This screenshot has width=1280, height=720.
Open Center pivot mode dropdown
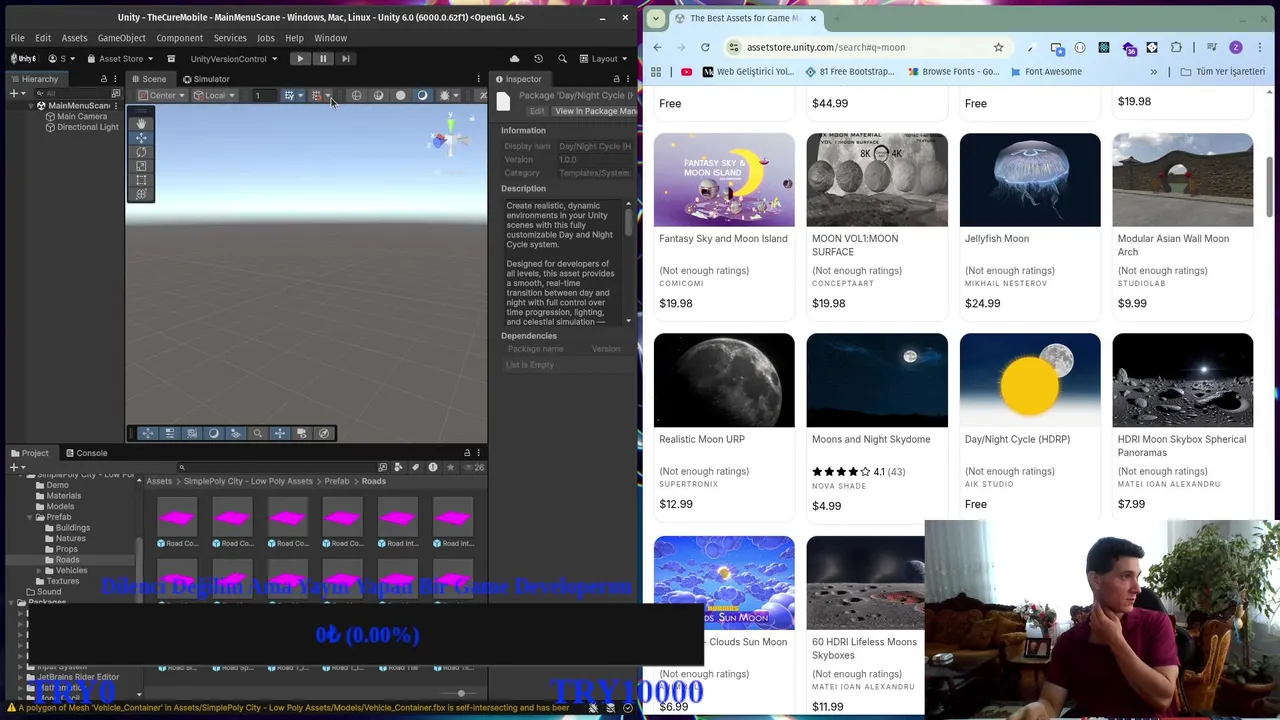click(163, 96)
